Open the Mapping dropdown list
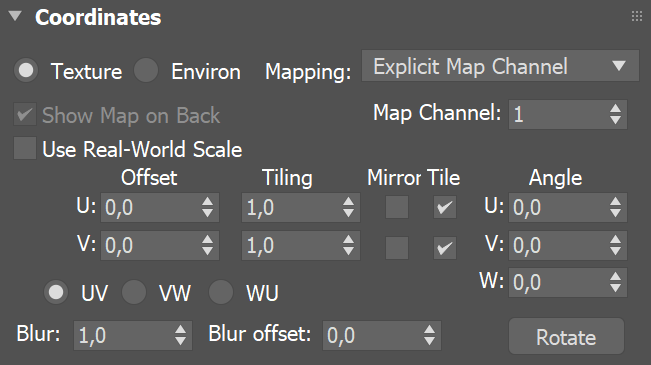651x365 pixels. [500, 66]
